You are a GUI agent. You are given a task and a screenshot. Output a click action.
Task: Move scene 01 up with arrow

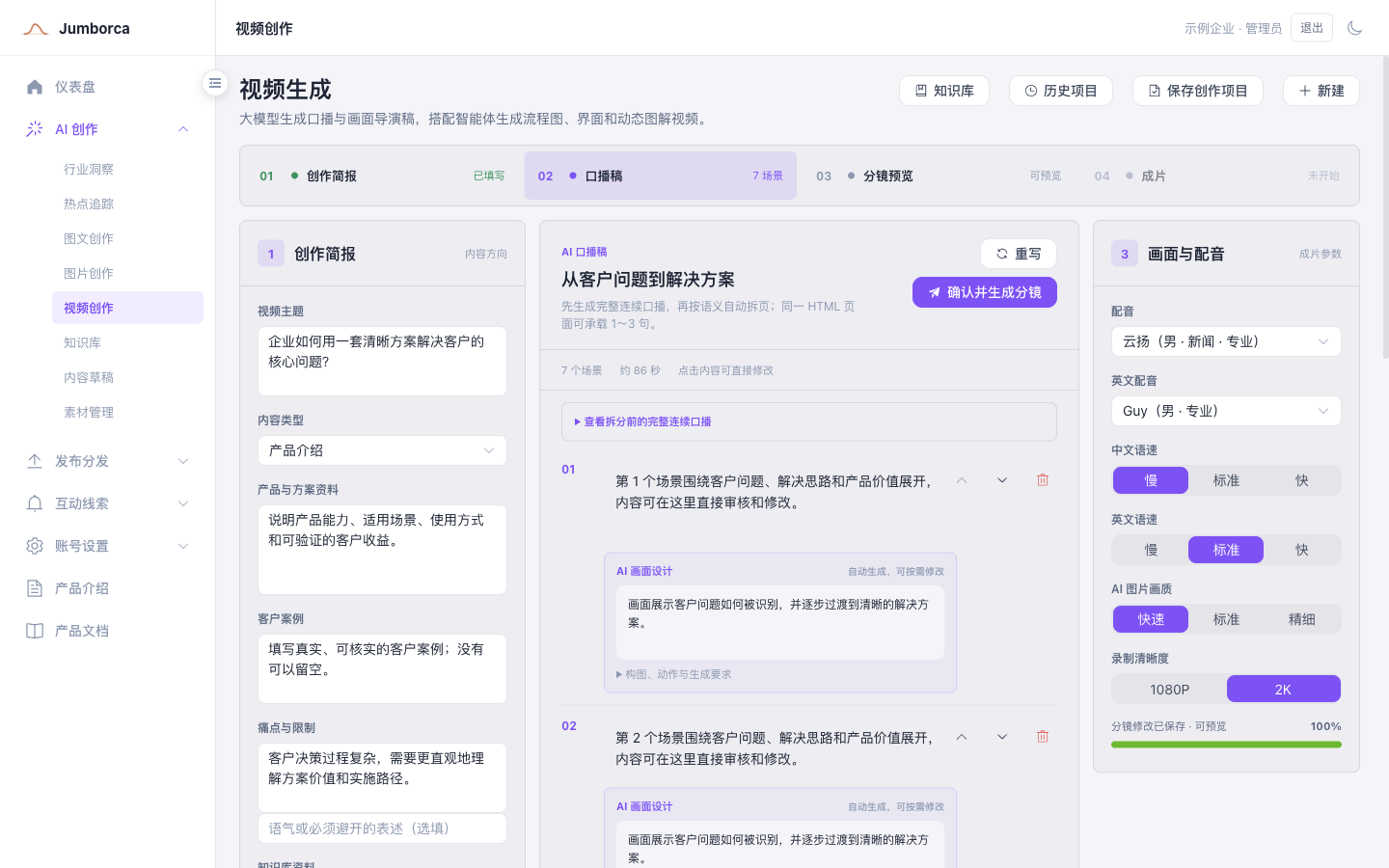pyautogui.click(x=962, y=480)
